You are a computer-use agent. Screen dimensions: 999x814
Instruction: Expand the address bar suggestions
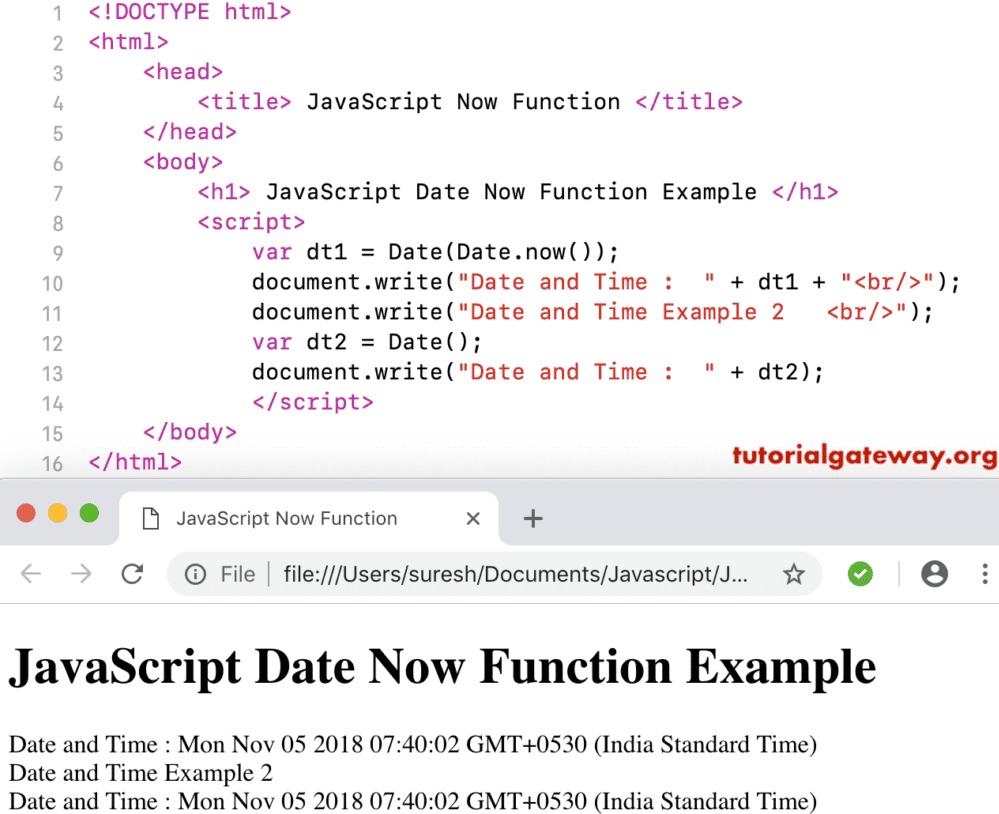click(500, 574)
